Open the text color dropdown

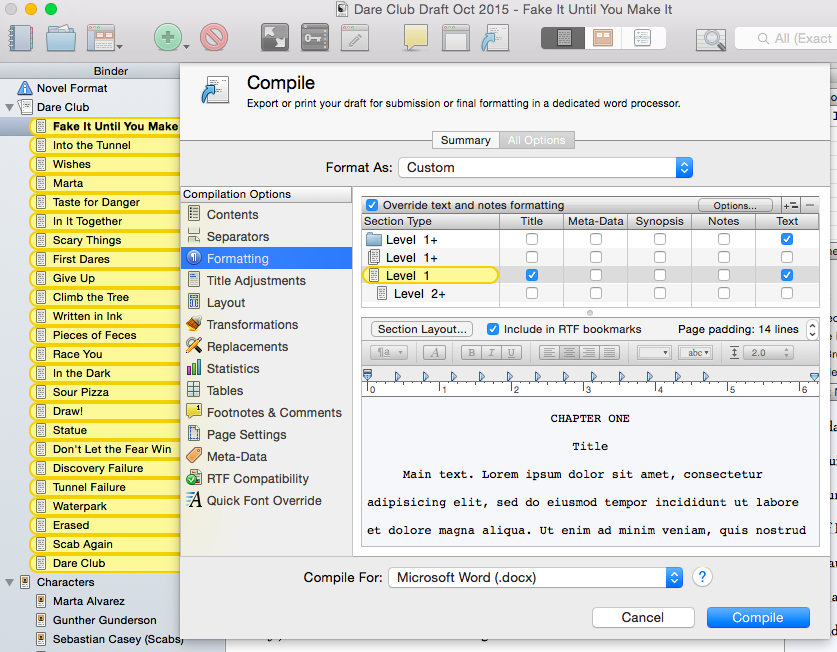[x=654, y=352]
